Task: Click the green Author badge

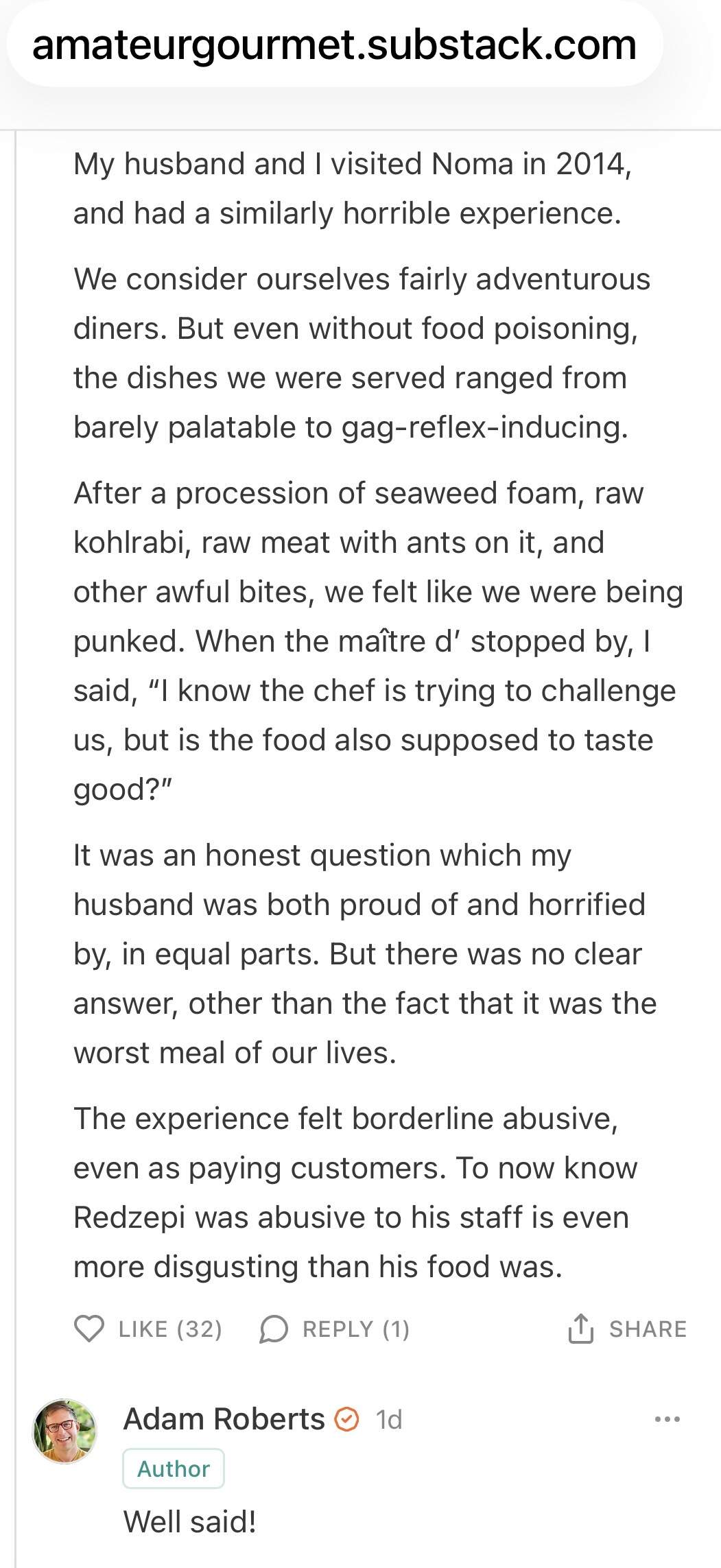Action: tap(174, 1469)
